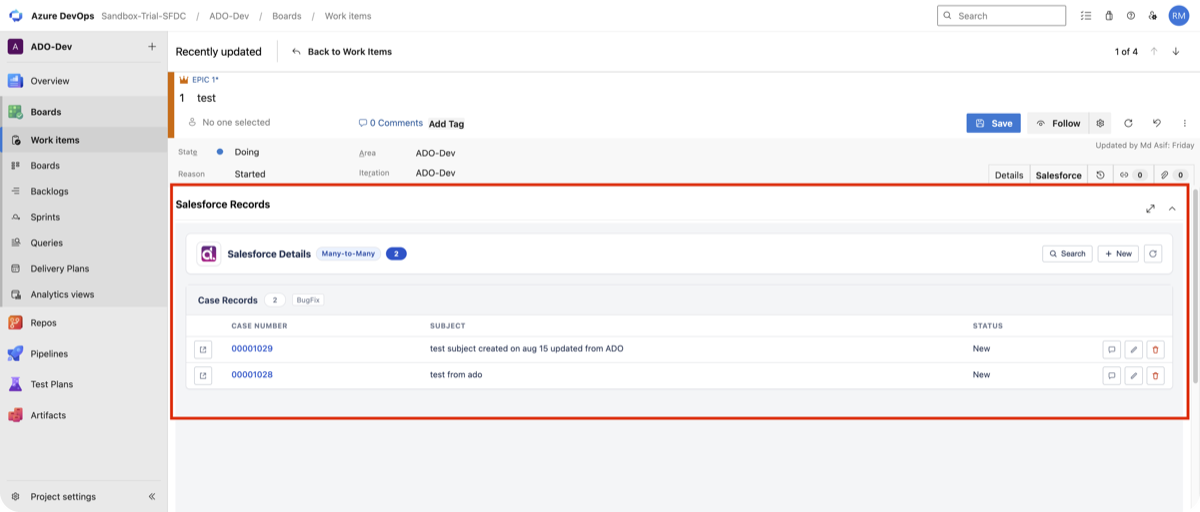Open Boards sub-item under Boards hub
Image resolution: width=1200 pixels, height=512 pixels.
[84, 166]
